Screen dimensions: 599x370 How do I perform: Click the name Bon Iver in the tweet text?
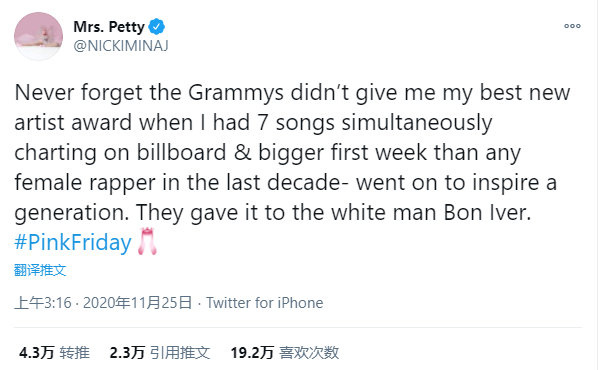pos(487,212)
